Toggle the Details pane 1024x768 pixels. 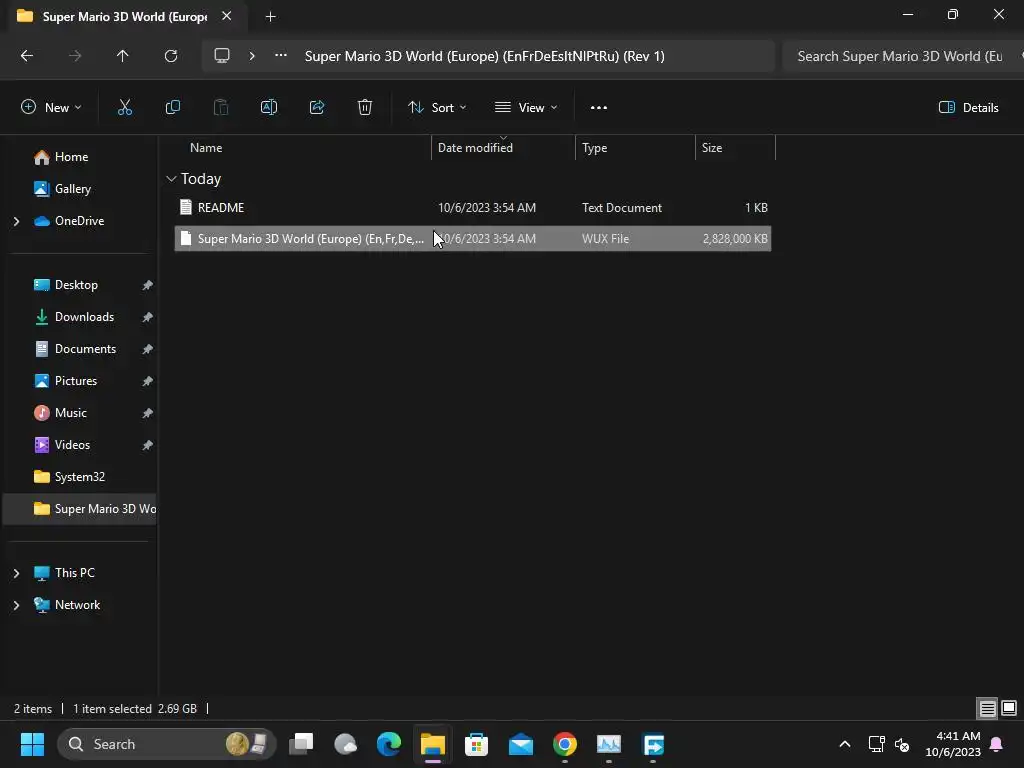pyautogui.click(x=968, y=108)
